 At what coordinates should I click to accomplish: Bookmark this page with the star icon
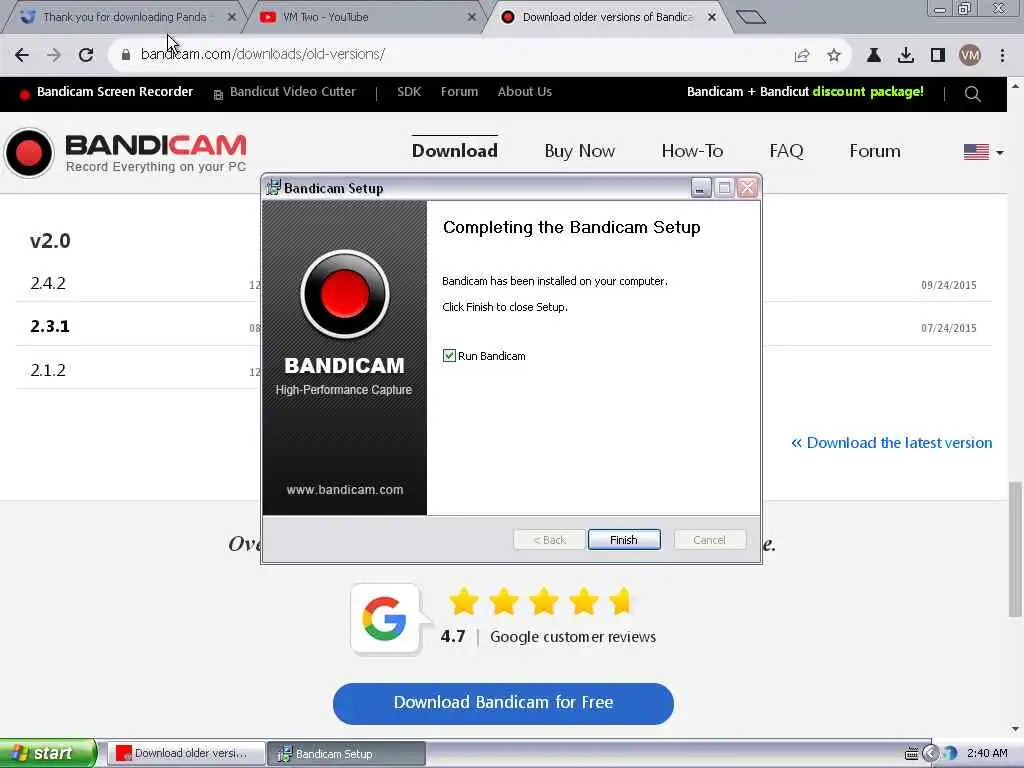click(834, 55)
